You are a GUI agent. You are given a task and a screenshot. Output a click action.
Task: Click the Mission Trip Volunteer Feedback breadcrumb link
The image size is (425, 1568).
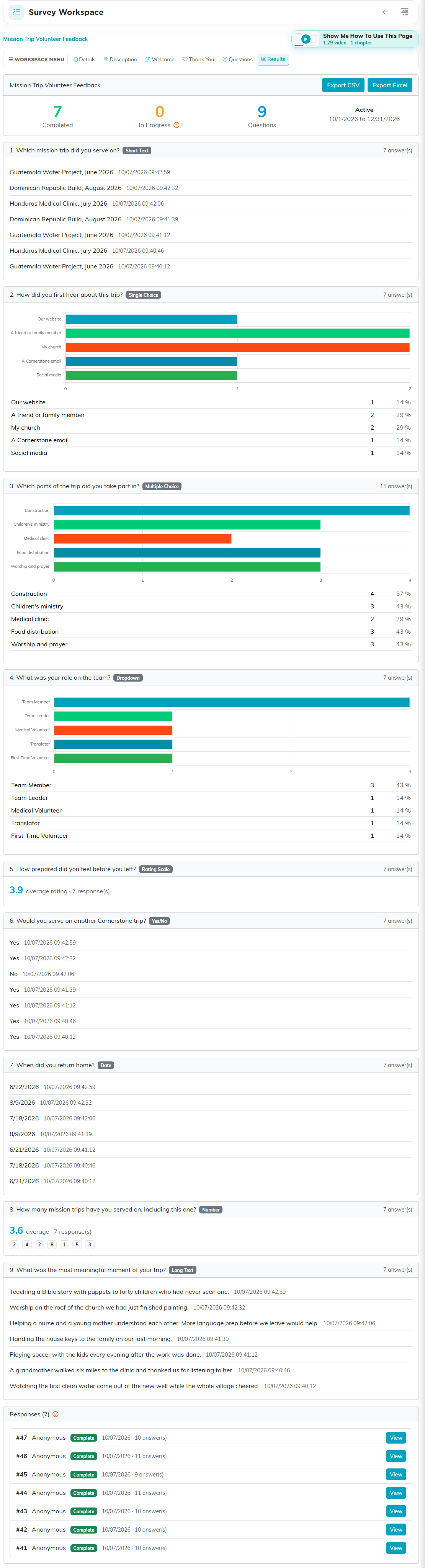coord(46,39)
